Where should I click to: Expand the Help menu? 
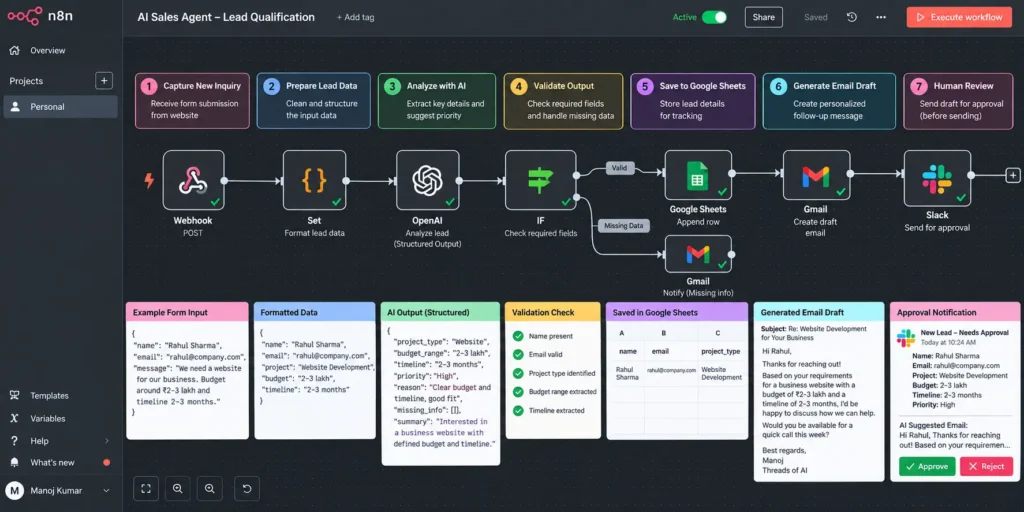click(60, 441)
